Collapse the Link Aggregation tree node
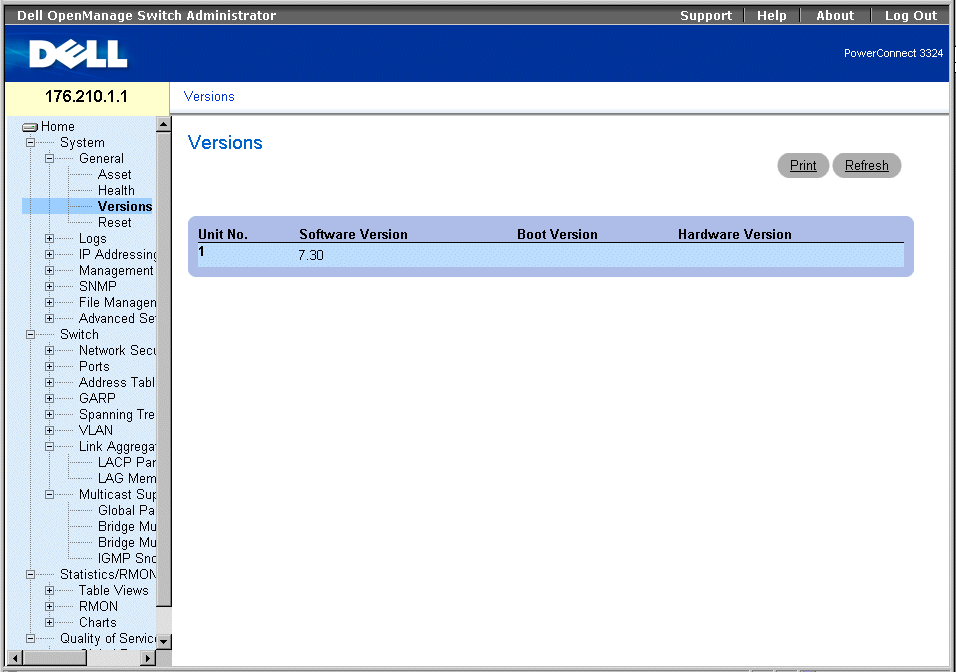The width and height of the screenshot is (956, 672). coord(49,446)
